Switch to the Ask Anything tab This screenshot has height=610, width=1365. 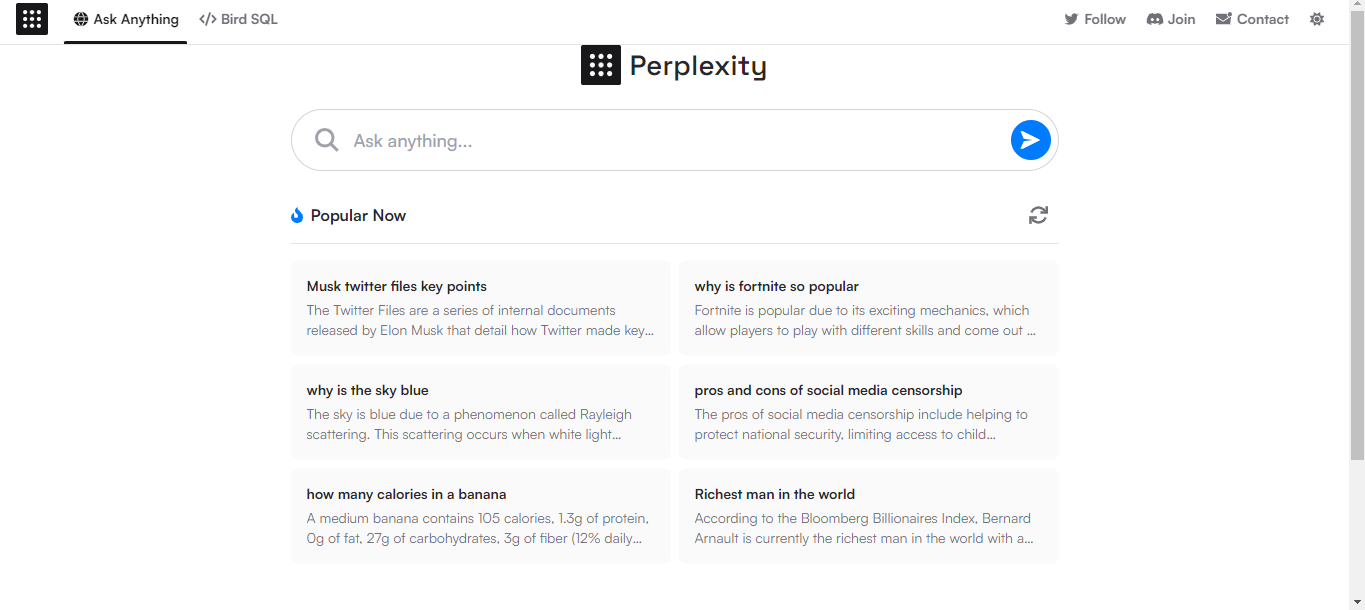125,19
